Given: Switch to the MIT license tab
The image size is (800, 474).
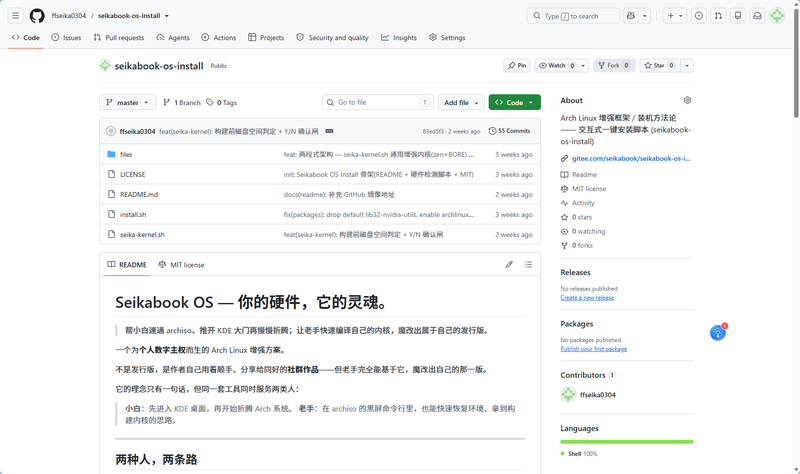Looking at the screenshot, I should click(x=181, y=265).
